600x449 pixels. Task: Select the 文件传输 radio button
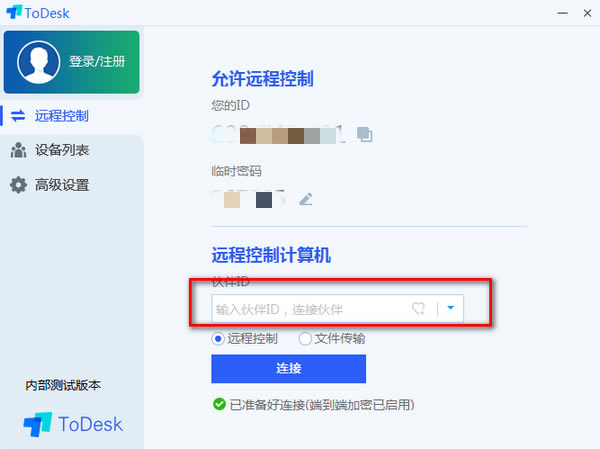305,339
